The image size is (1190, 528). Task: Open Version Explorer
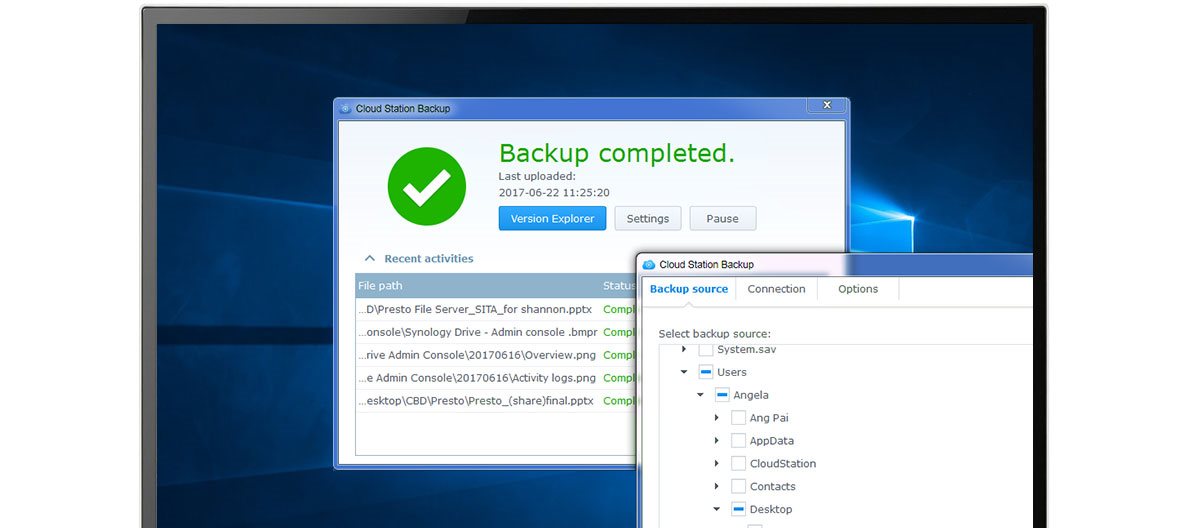click(x=552, y=218)
